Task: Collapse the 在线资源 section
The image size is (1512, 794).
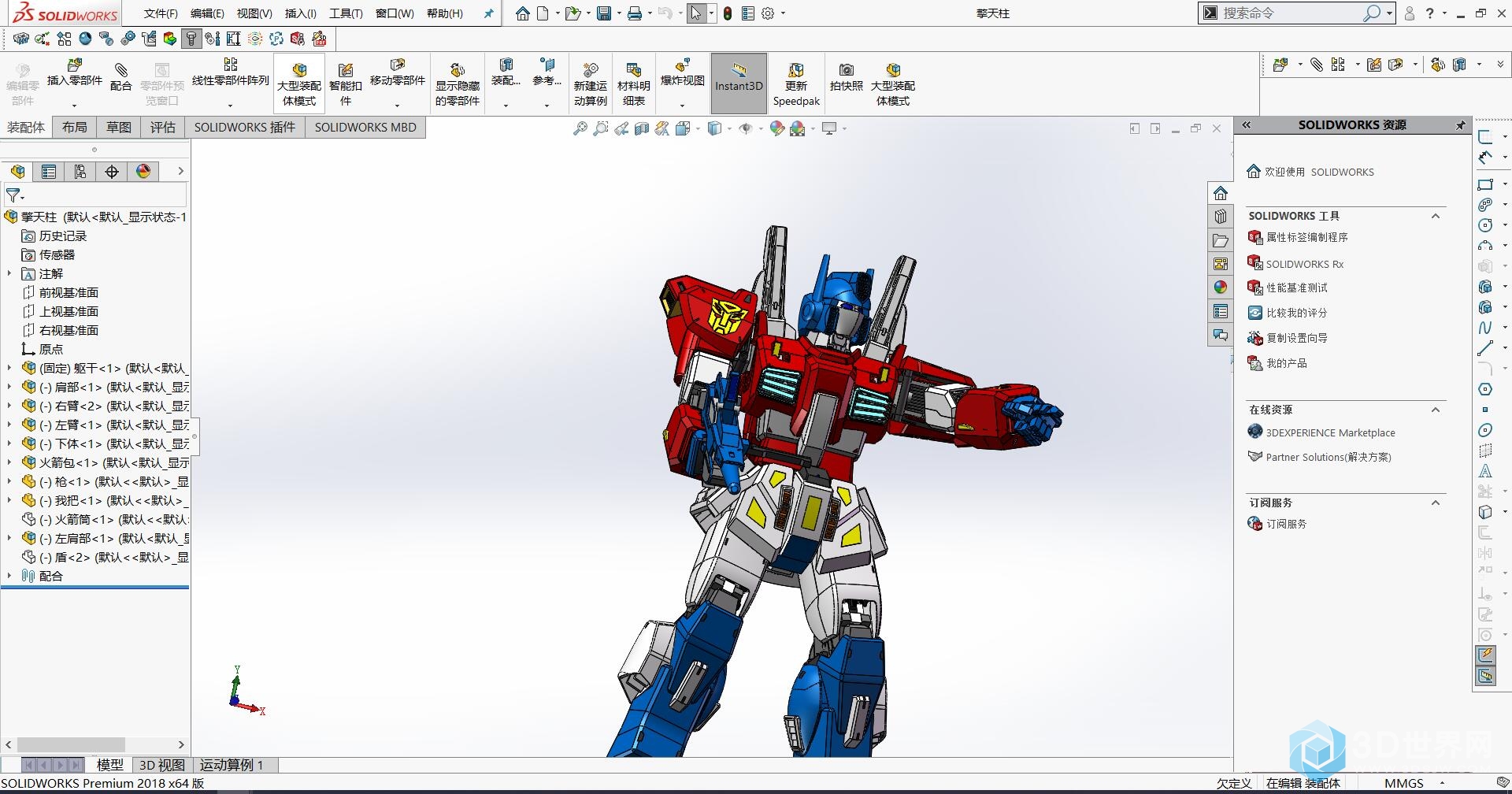Action: (1436, 410)
